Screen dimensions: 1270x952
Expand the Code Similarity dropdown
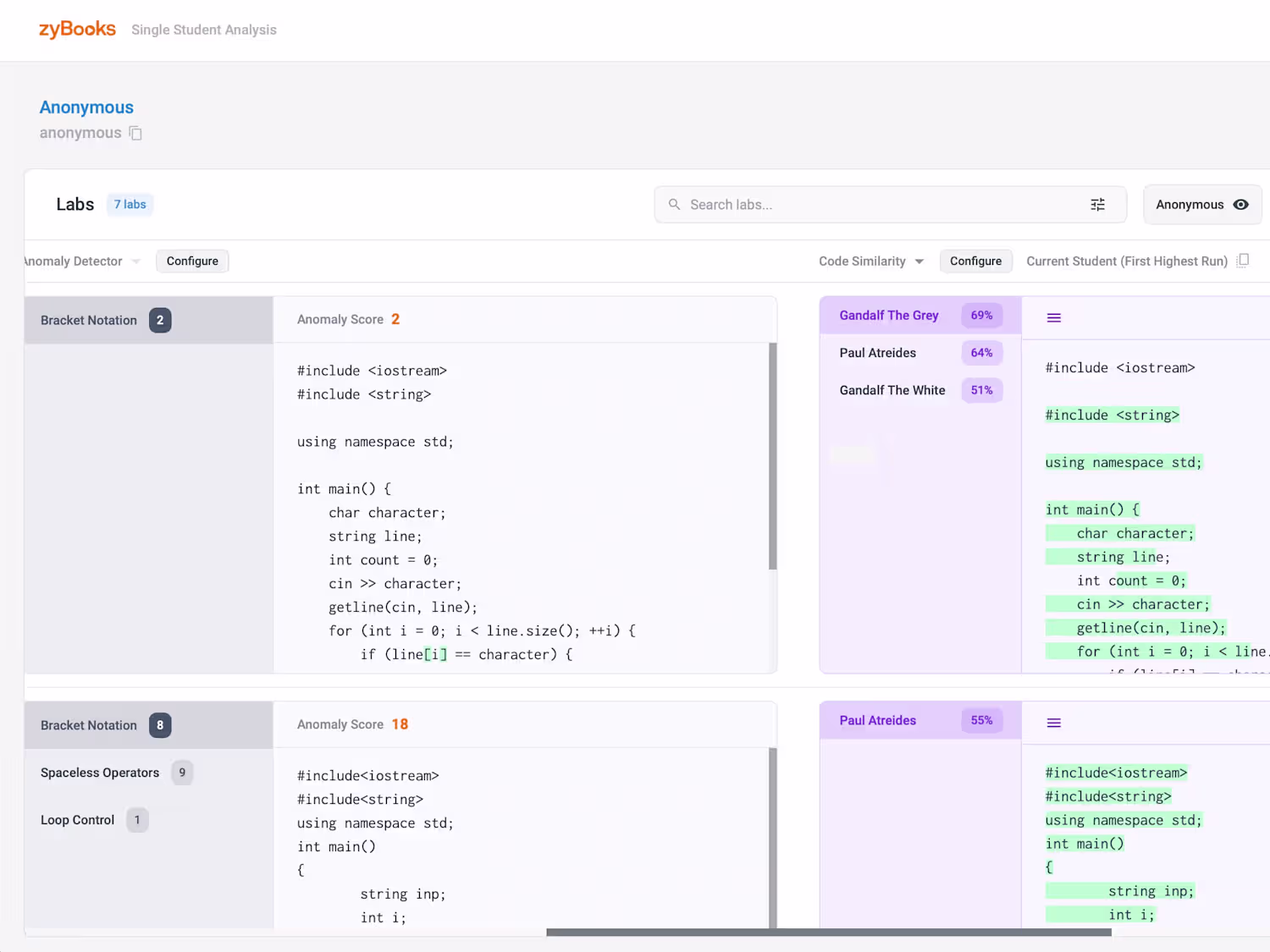(x=919, y=261)
